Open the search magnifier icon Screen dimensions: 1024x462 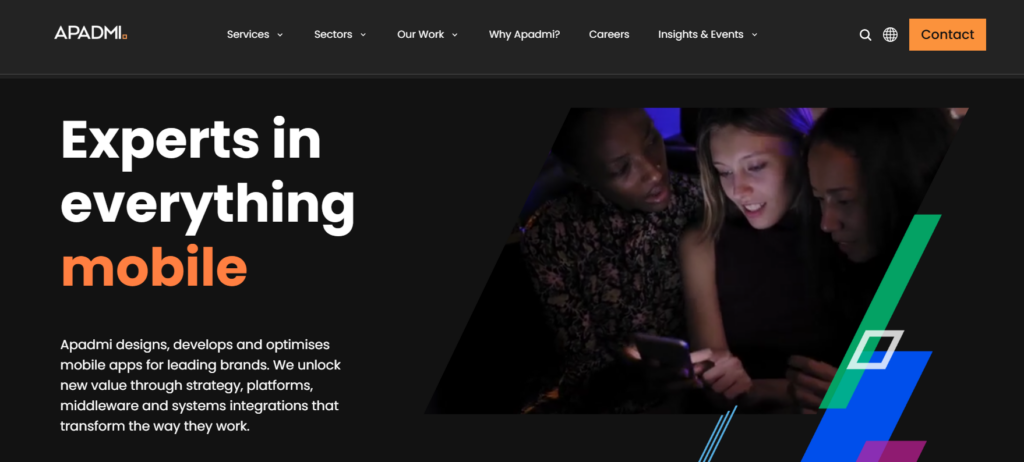(x=865, y=35)
